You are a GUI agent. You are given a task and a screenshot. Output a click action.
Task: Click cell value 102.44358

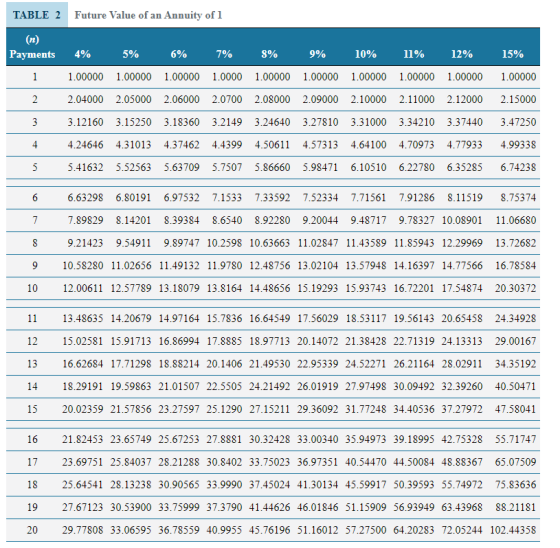[513, 530]
